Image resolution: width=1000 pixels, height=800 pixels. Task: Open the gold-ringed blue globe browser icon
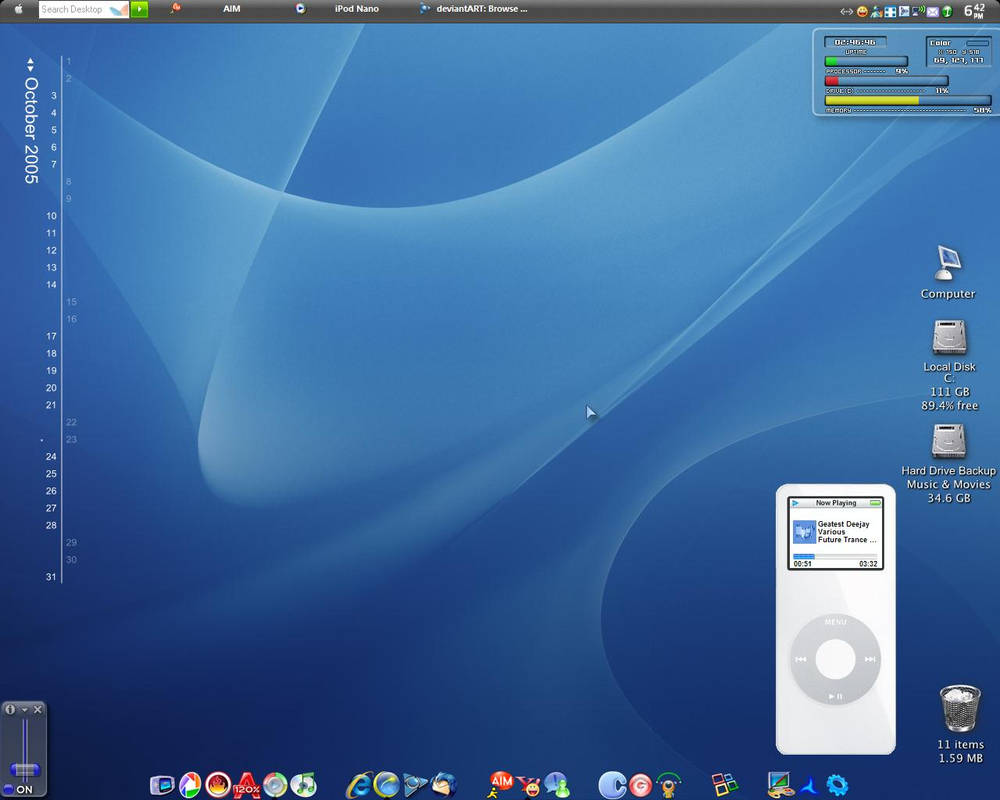pyautogui.click(x=386, y=785)
